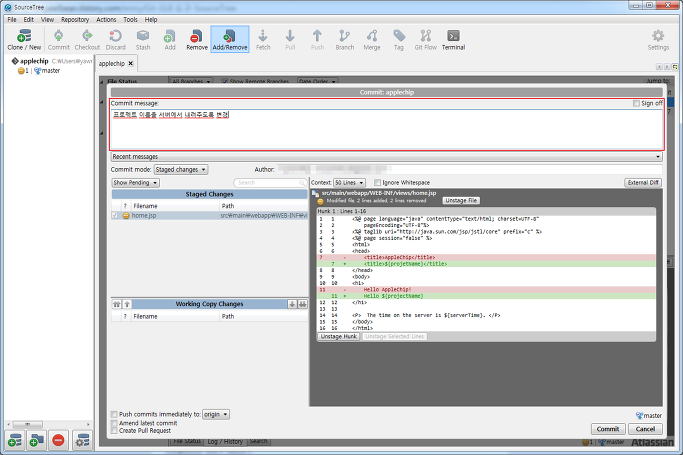Click the Unstage Hunk button
The width and height of the screenshot is (683, 455).
[x=338, y=337]
